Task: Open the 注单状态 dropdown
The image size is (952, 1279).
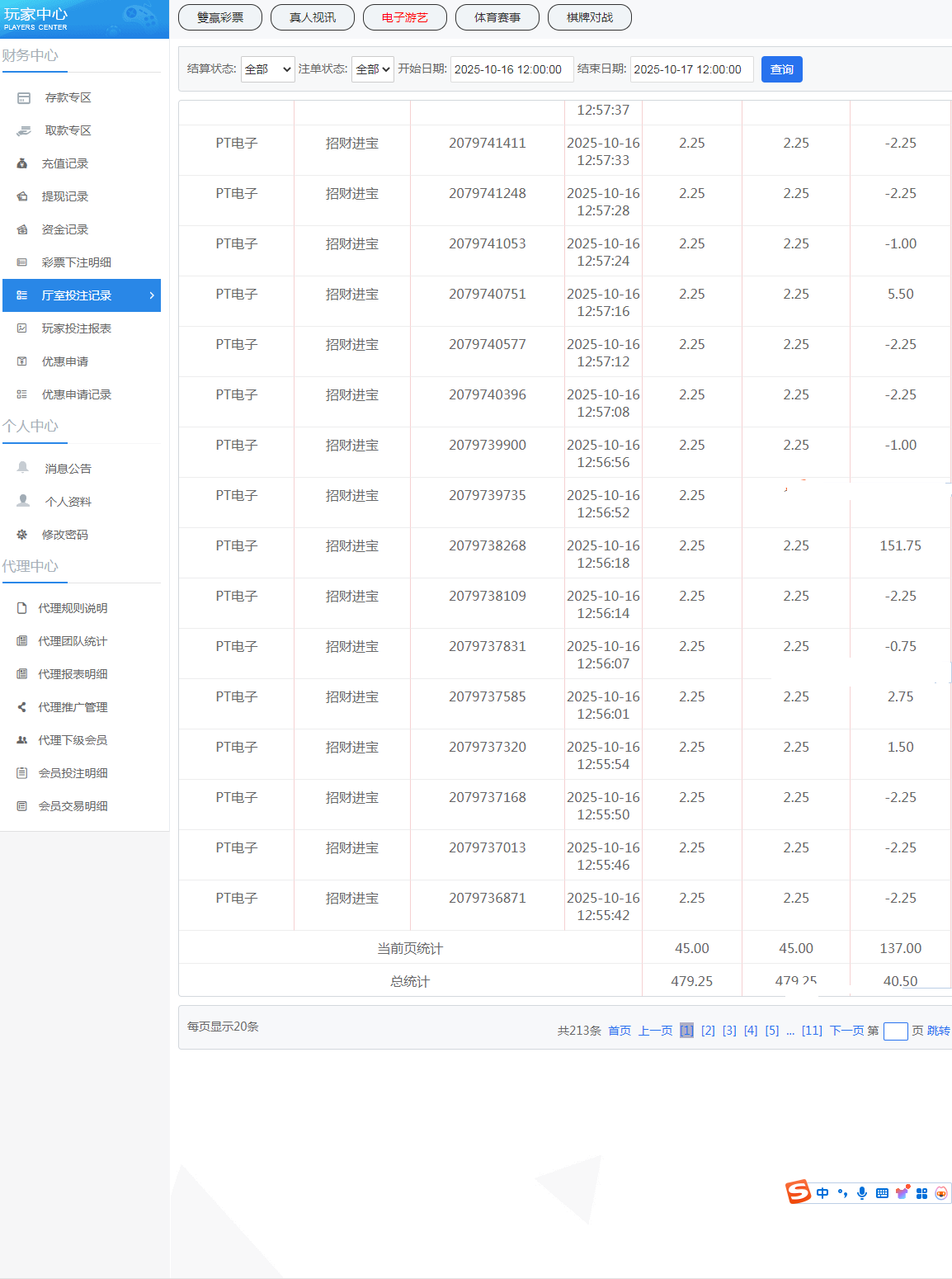Action: point(373,69)
